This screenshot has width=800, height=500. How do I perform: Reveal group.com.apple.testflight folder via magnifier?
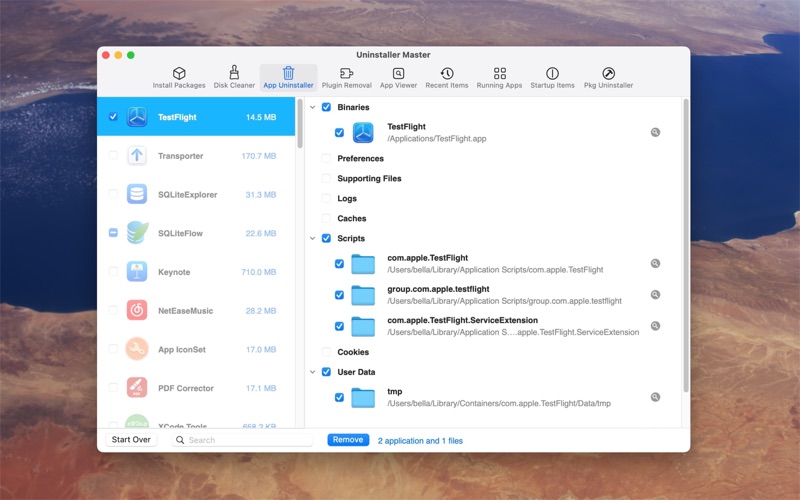click(655, 294)
